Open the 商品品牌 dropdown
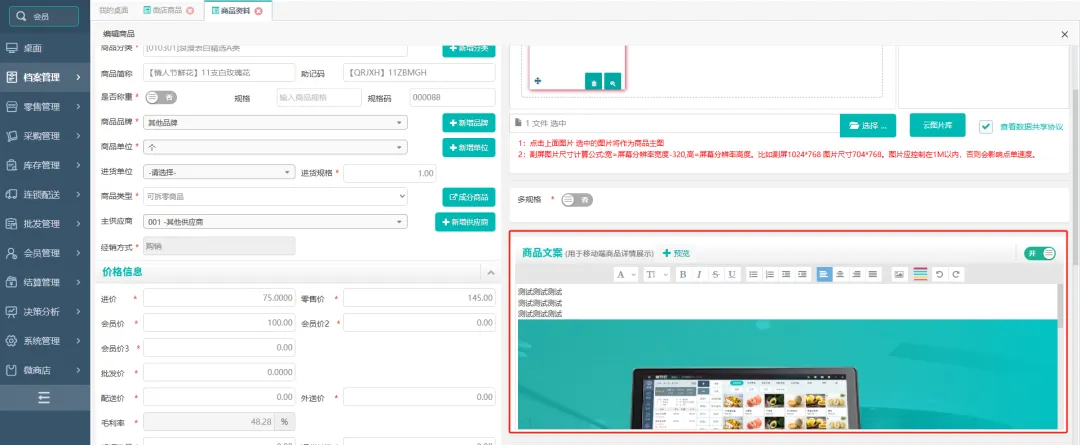 point(274,122)
